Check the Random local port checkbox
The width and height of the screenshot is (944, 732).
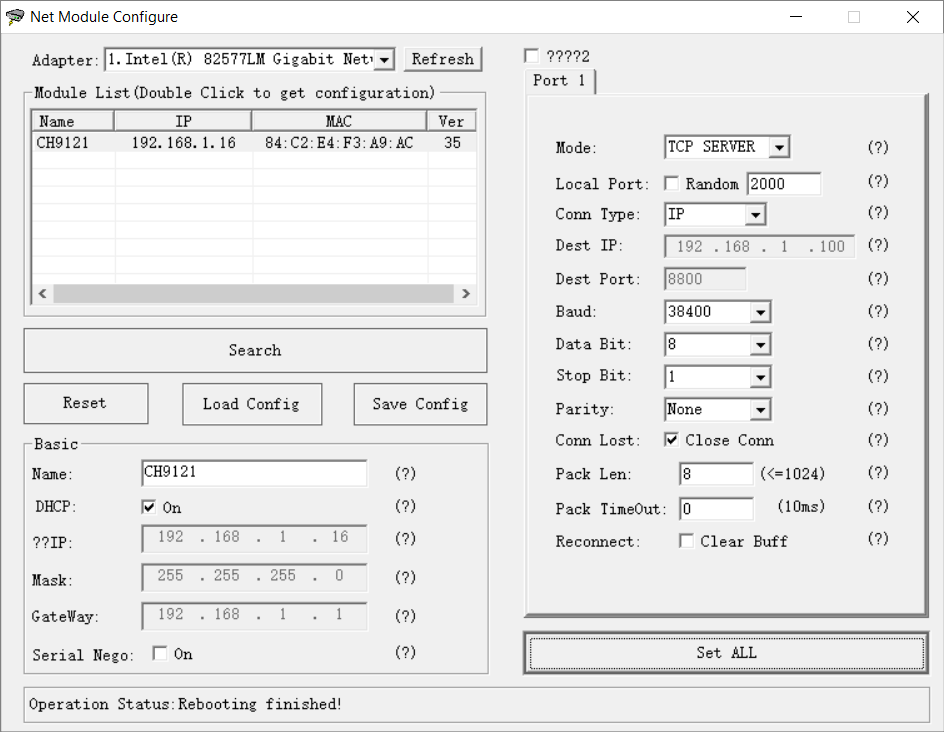click(x=671, y=183)
